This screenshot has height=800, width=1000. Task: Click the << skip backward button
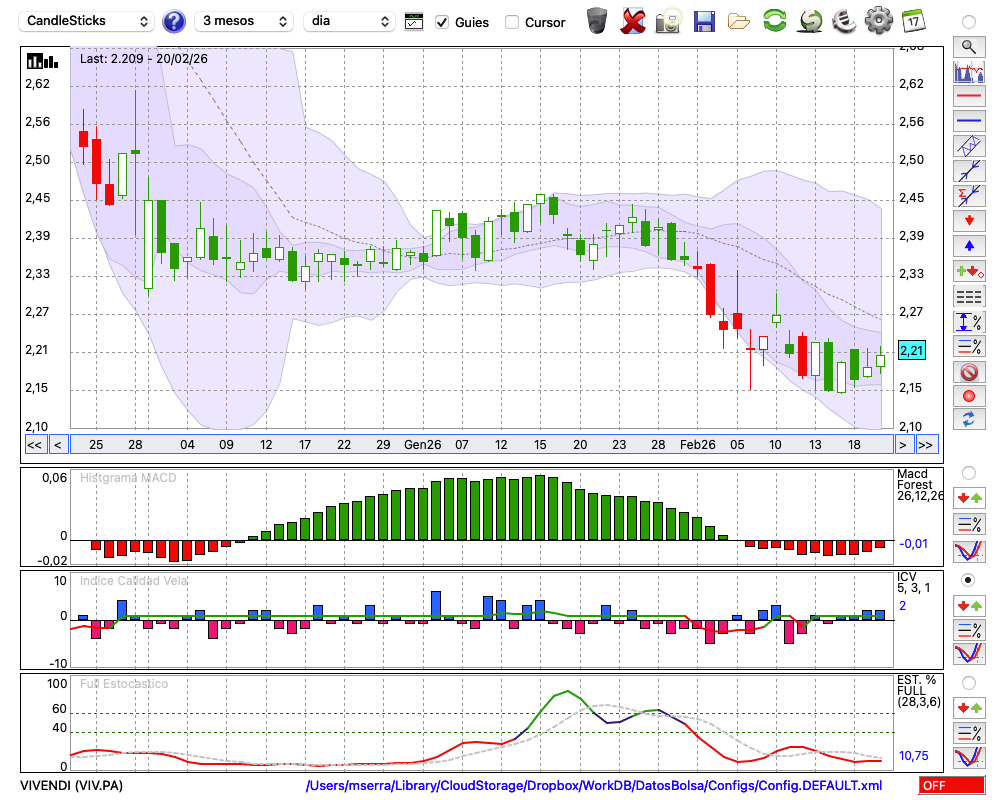(x=34, y=444)
